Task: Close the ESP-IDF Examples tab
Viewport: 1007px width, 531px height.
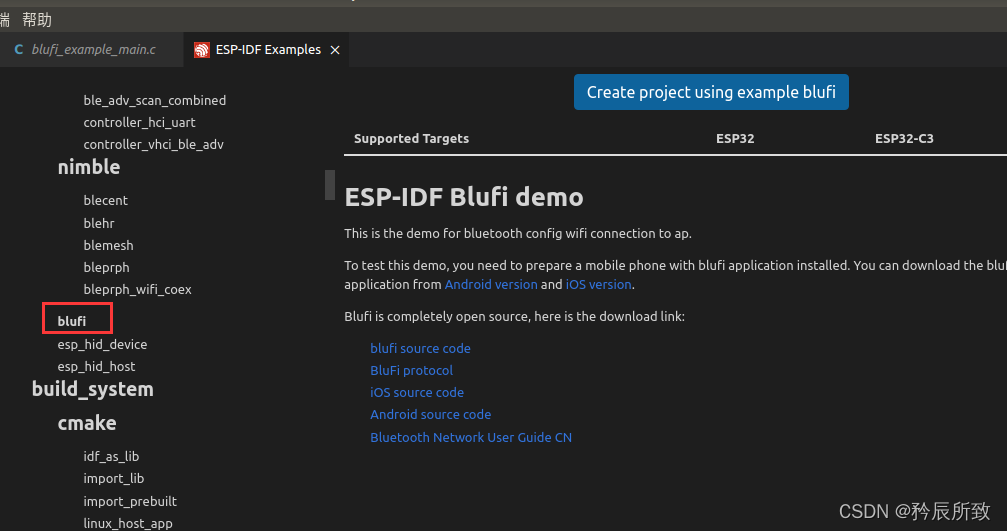Action: (x=335, y=50)
